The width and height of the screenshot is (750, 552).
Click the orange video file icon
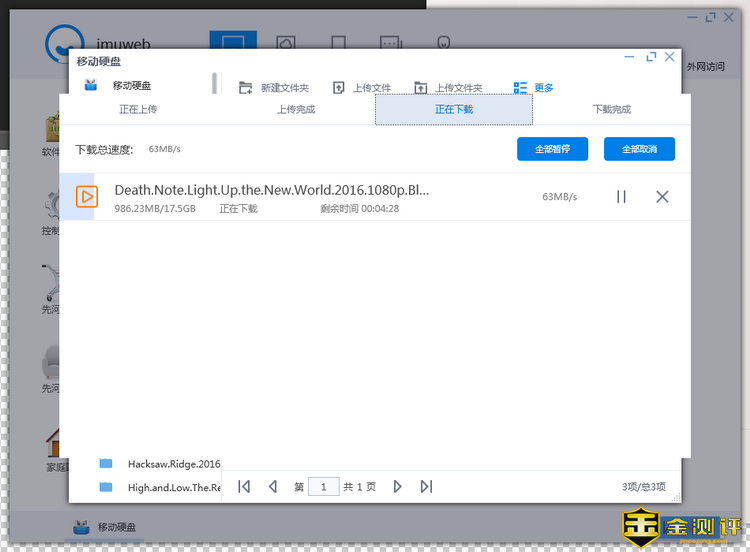pyautogui.click(x=87, y=197)
